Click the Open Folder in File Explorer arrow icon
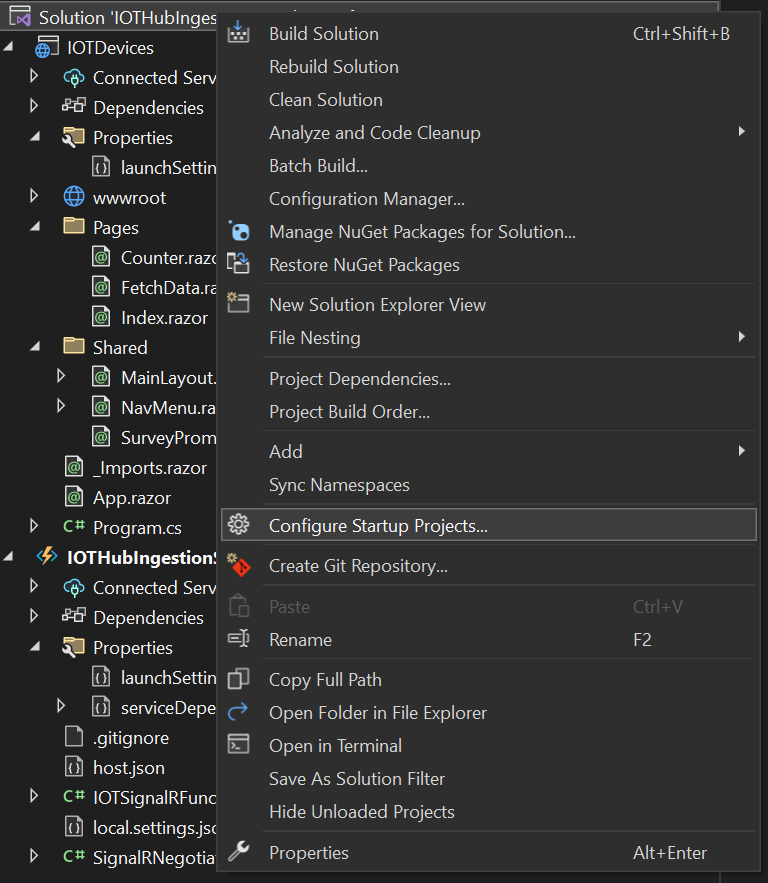Viewport: 768px width, 883px height. point(238,711)
